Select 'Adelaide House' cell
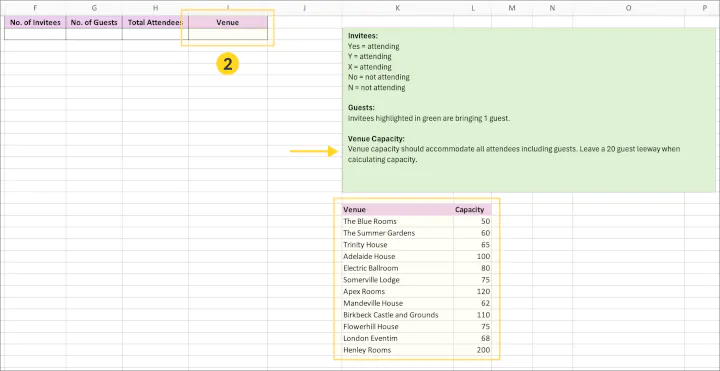This screenshot has height=371, width=720. coord(397,256)
